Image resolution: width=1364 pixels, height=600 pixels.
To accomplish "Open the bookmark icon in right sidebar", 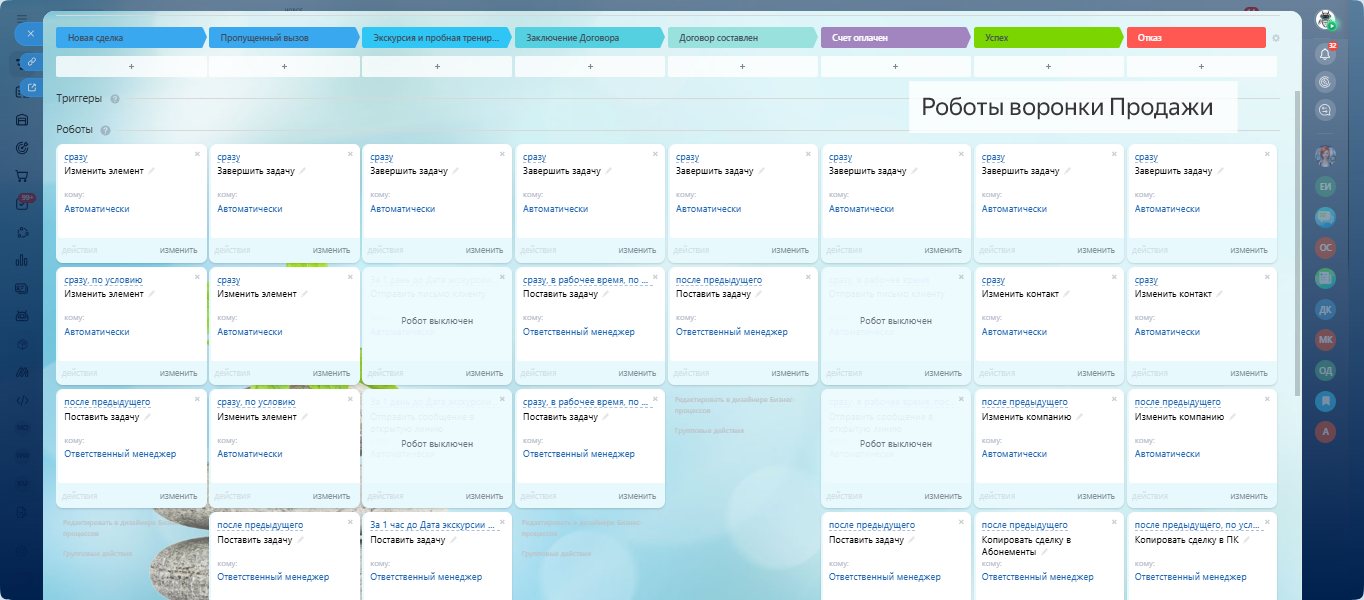I will pos(1326,401).
